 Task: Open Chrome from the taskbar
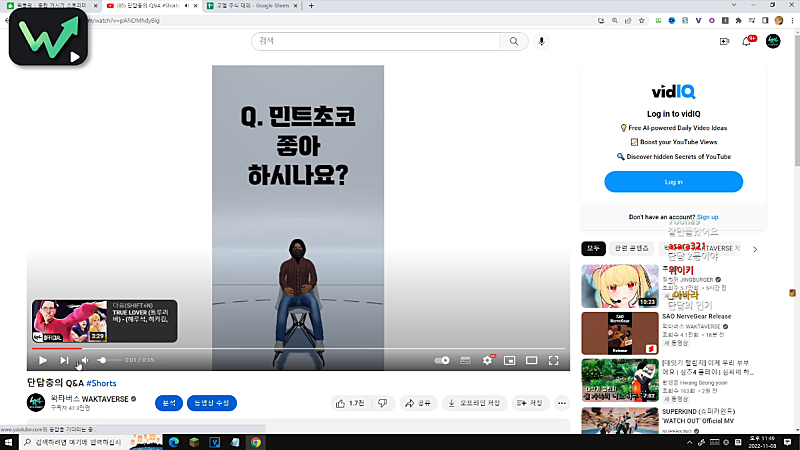coord(256,442)
